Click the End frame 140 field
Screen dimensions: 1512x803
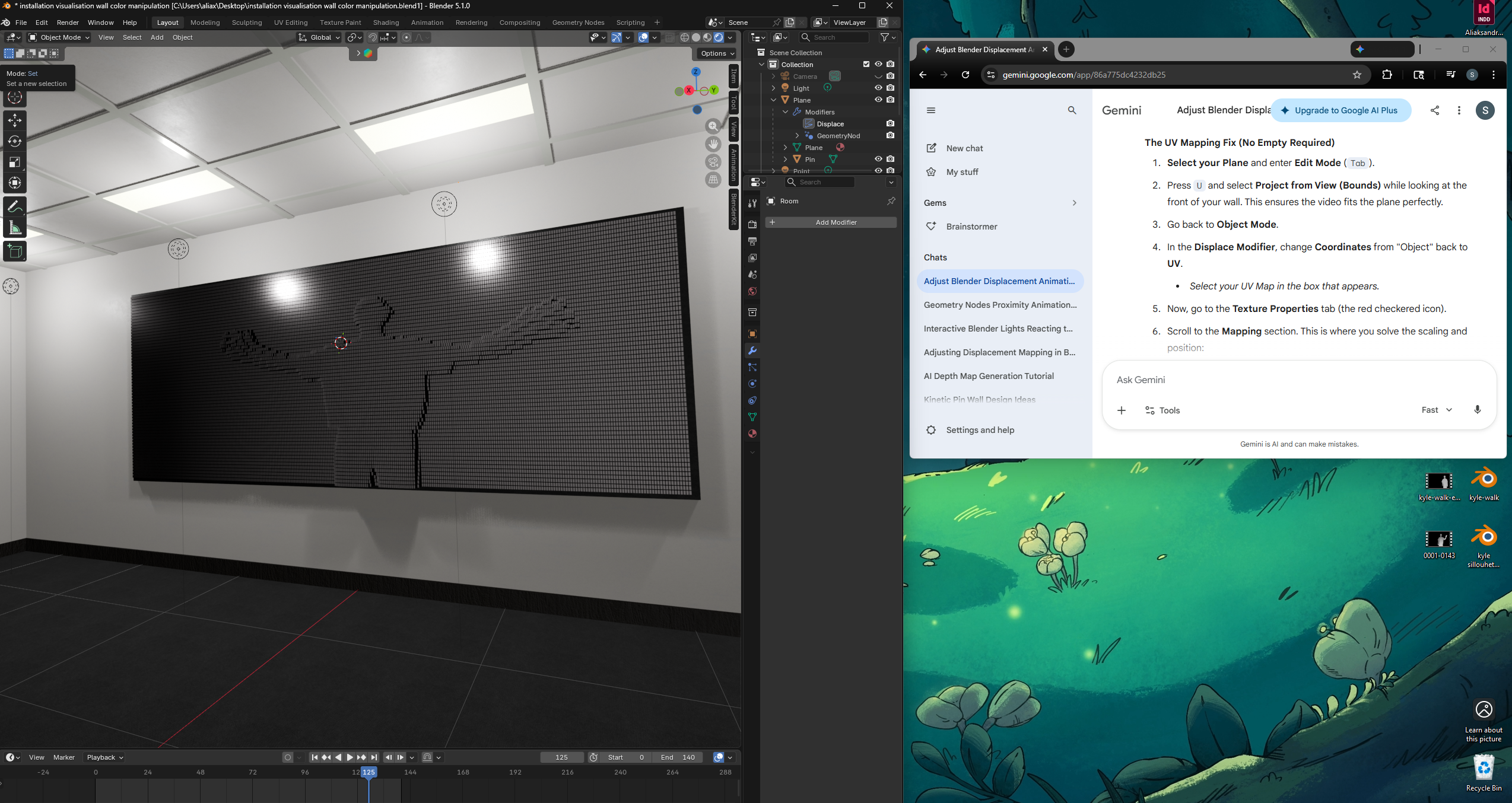(x=678, y=757)
